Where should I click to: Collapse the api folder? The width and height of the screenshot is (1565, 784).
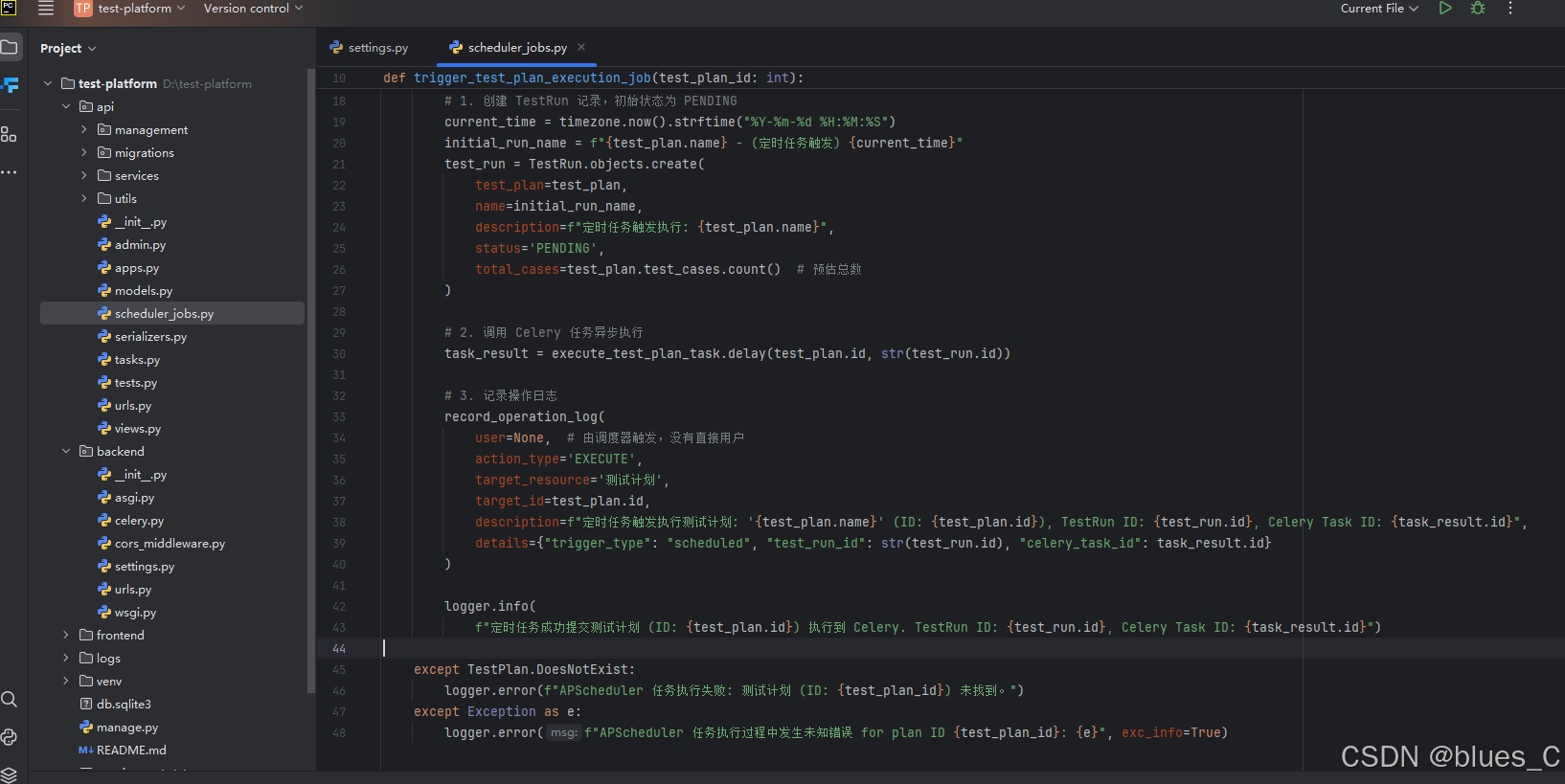66,106
